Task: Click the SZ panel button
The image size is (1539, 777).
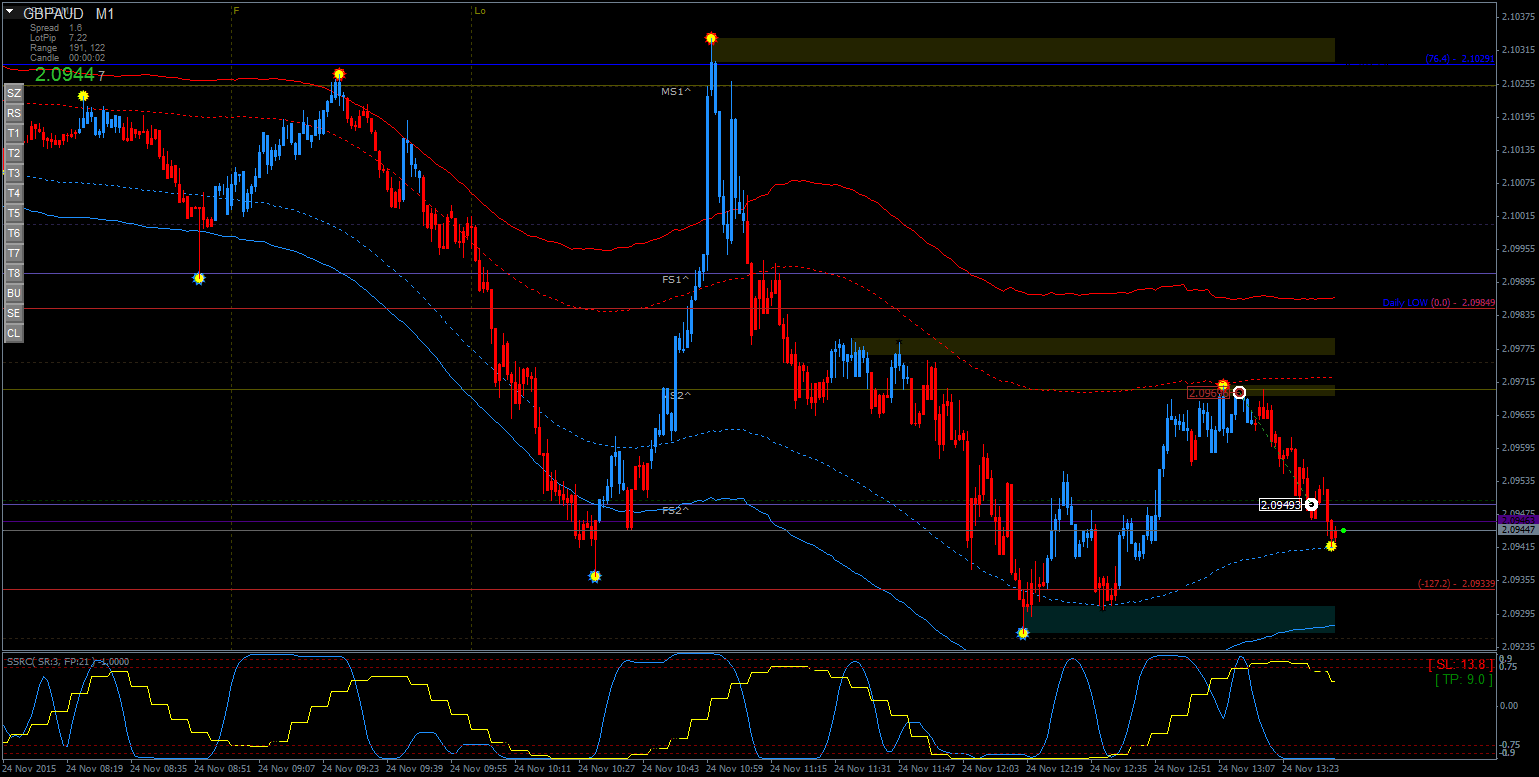Action: [14, 93]
